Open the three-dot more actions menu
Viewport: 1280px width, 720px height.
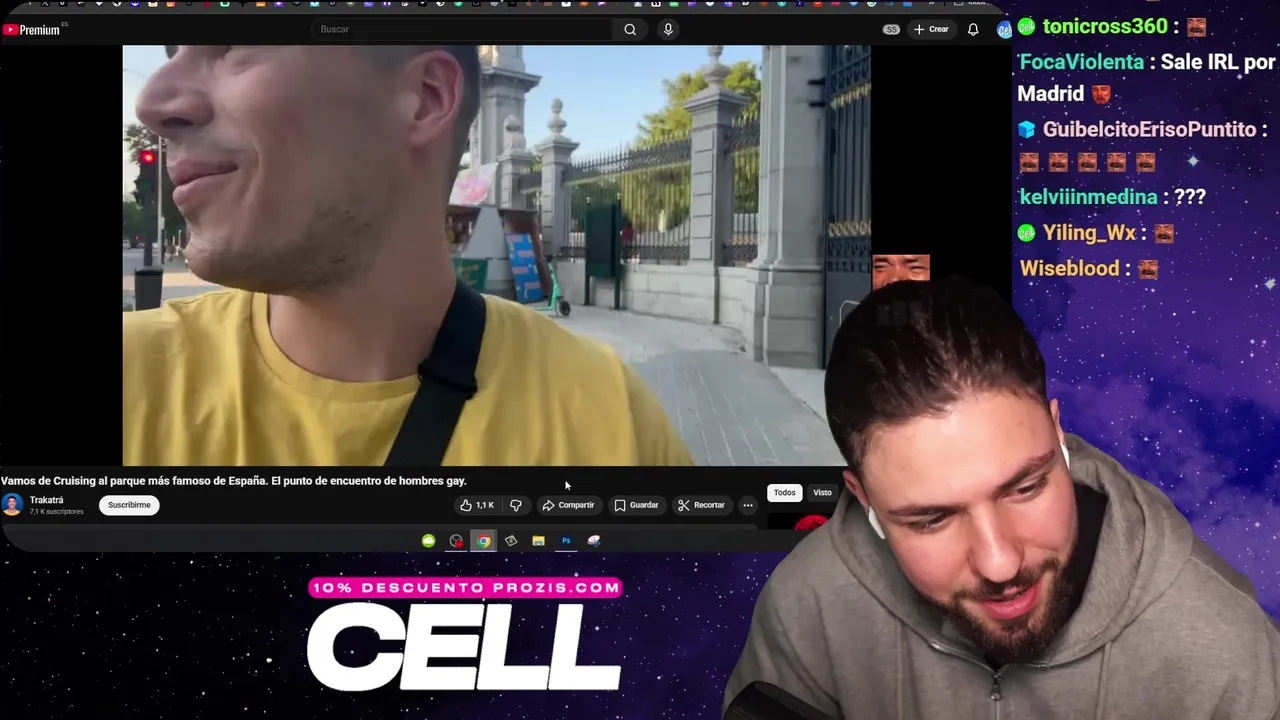pos(747,505)
